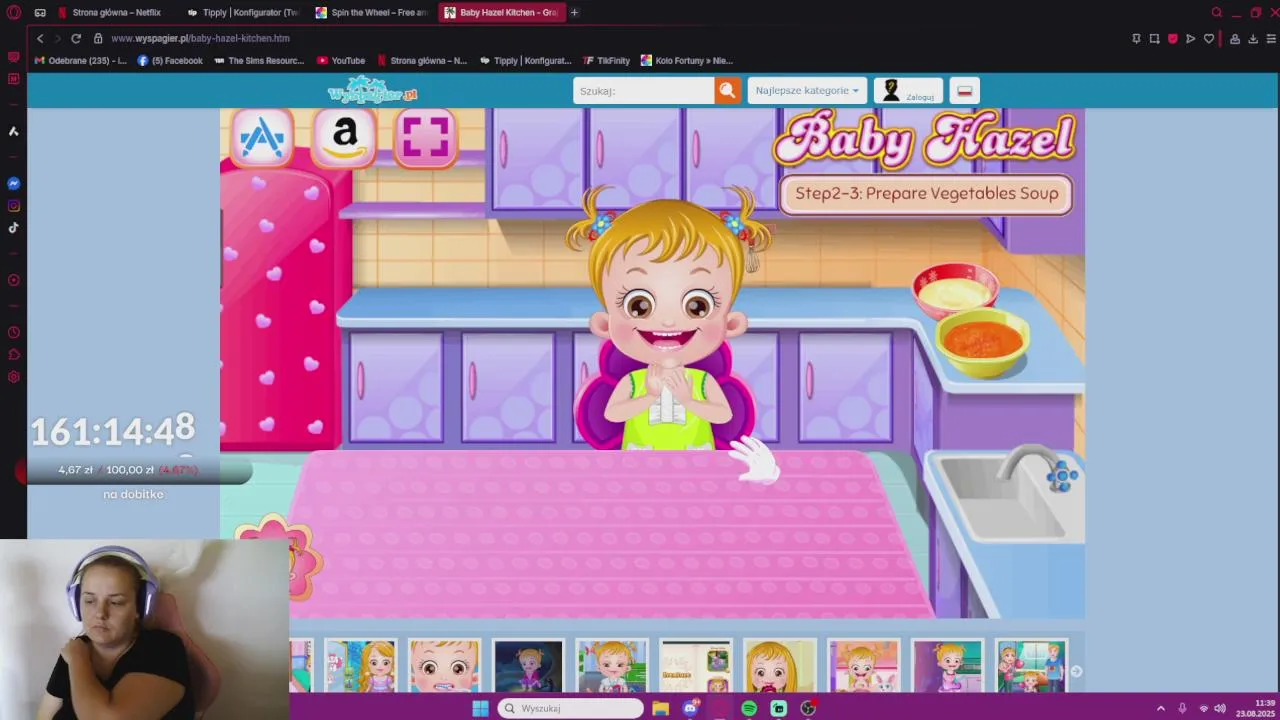Expand the system tray hidden icons chevron

pos(1160,708)
